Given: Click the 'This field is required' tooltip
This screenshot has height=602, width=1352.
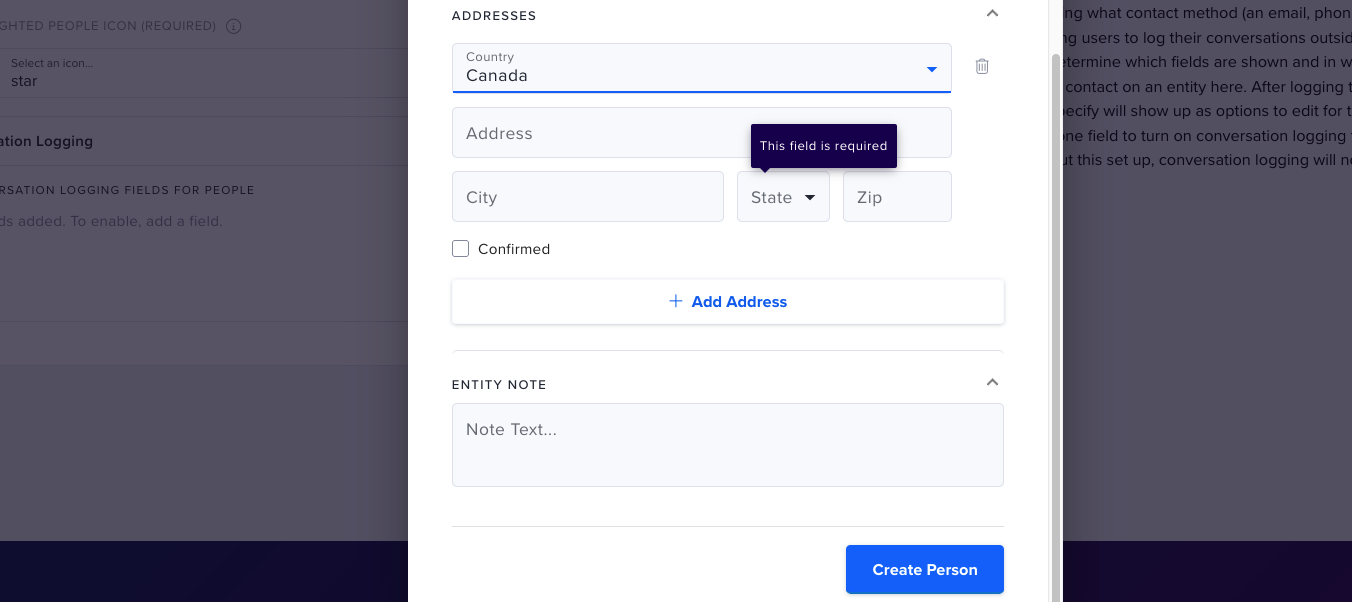Looking at the screenshot, I should click(x=823, y=146).
